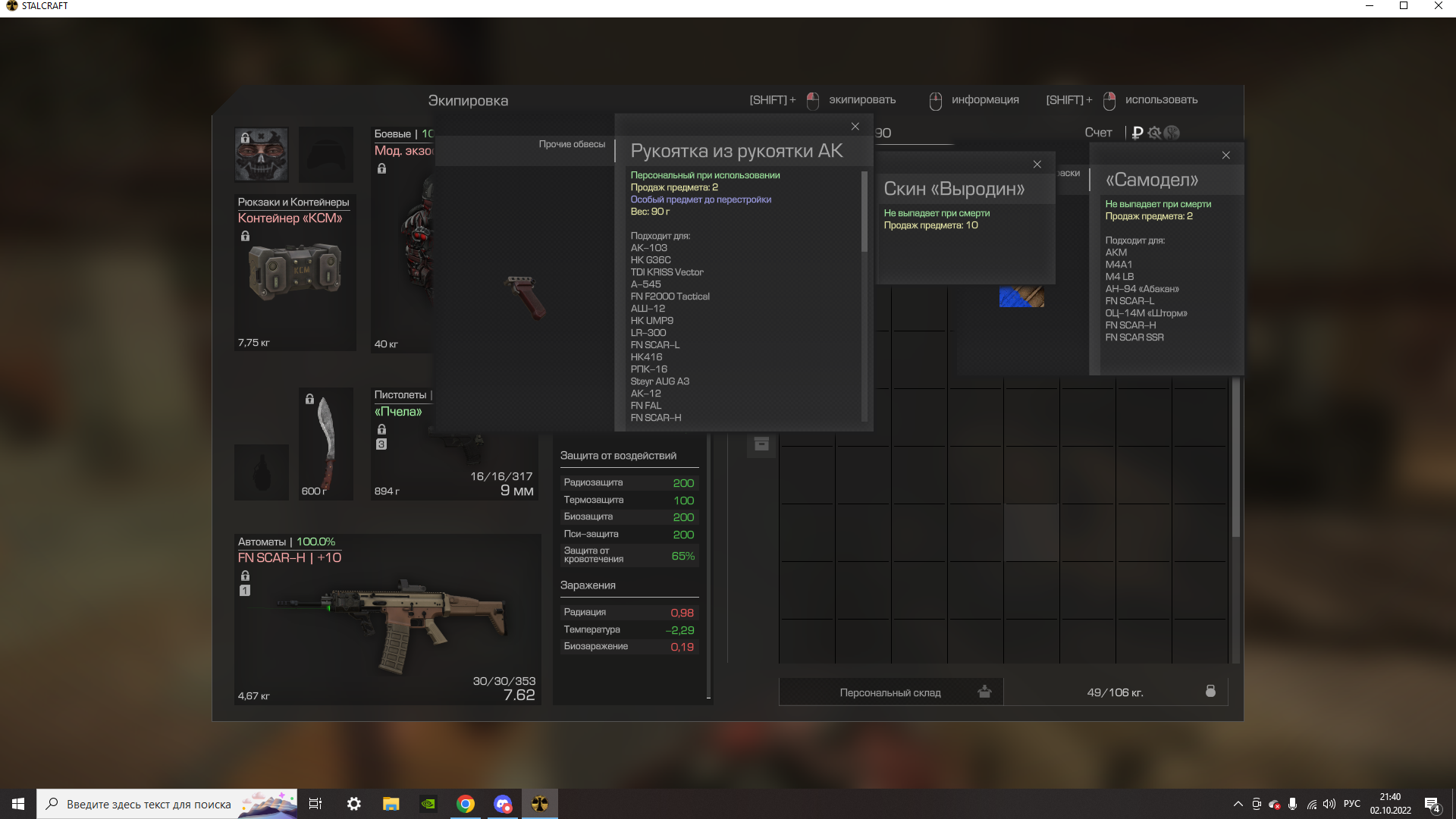Open NVIDIA app from the taskbar
This screenshot has width=1456, height=819.
428,804
